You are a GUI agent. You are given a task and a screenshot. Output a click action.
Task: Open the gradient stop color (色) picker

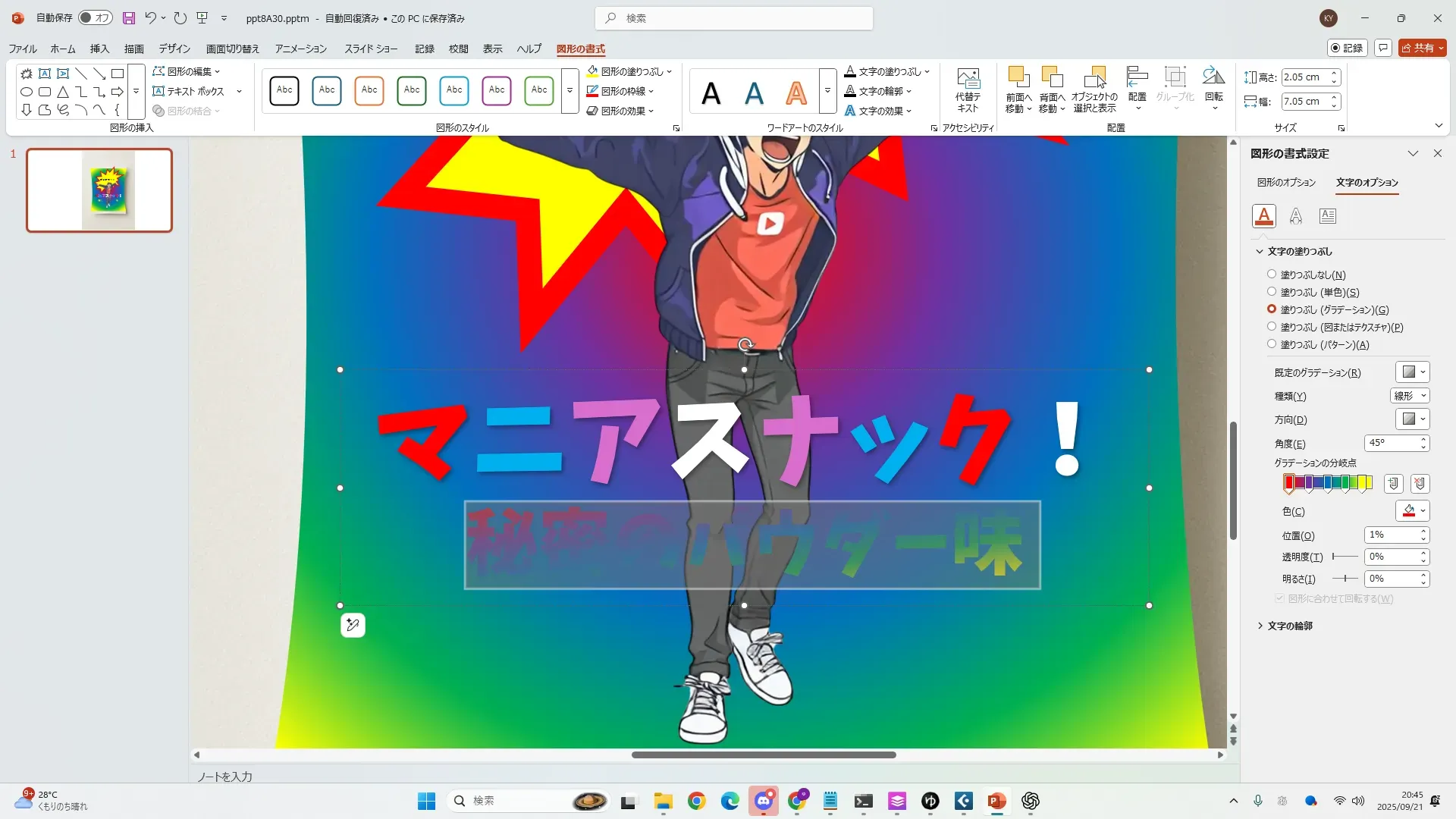coord(1413,511)
